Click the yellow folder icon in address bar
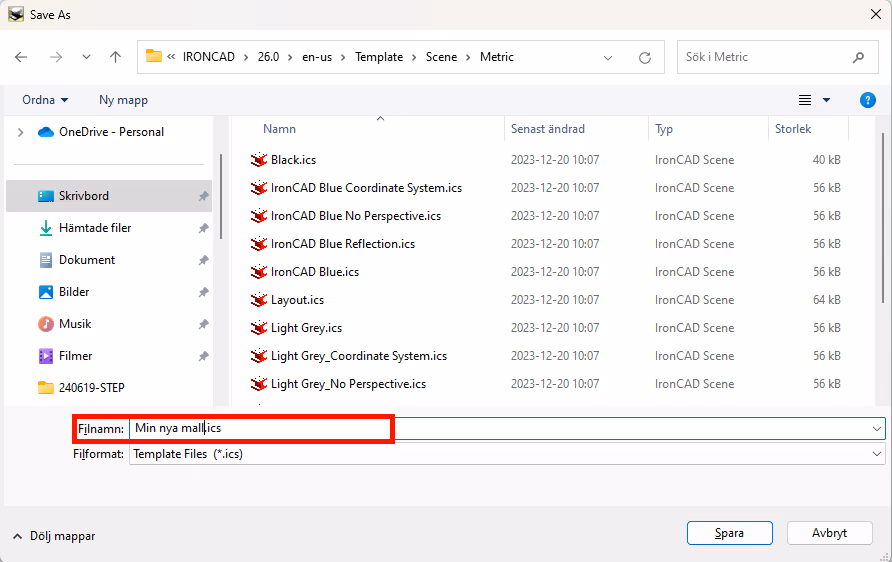Screen dimensions: 892x562 (154, 56)
